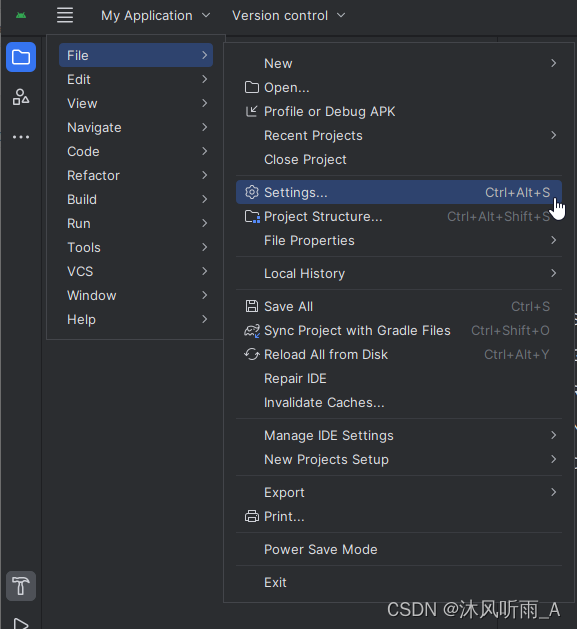Click the gear icon beside Settings
Screen dimensions: 577x629
point(252,193)
